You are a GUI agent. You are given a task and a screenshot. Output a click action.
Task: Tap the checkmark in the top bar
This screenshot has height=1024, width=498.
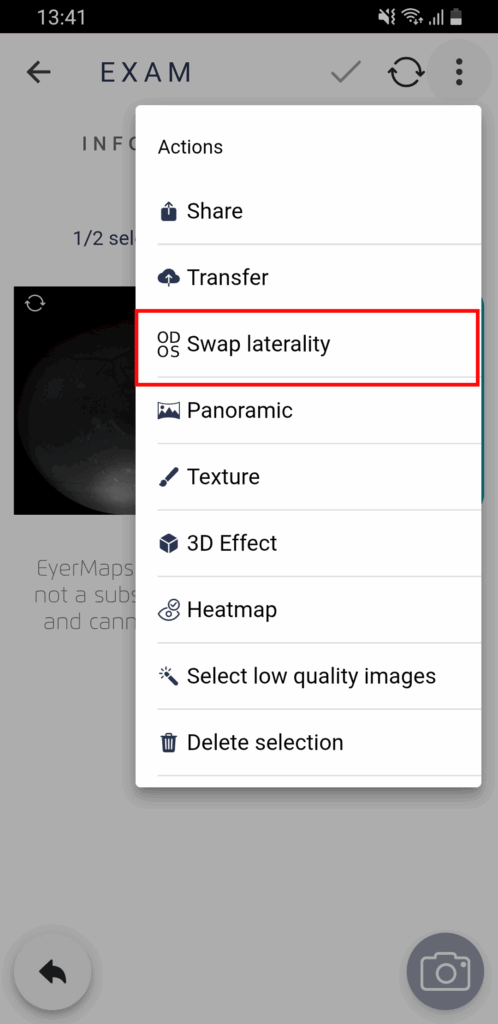point(346,72)
